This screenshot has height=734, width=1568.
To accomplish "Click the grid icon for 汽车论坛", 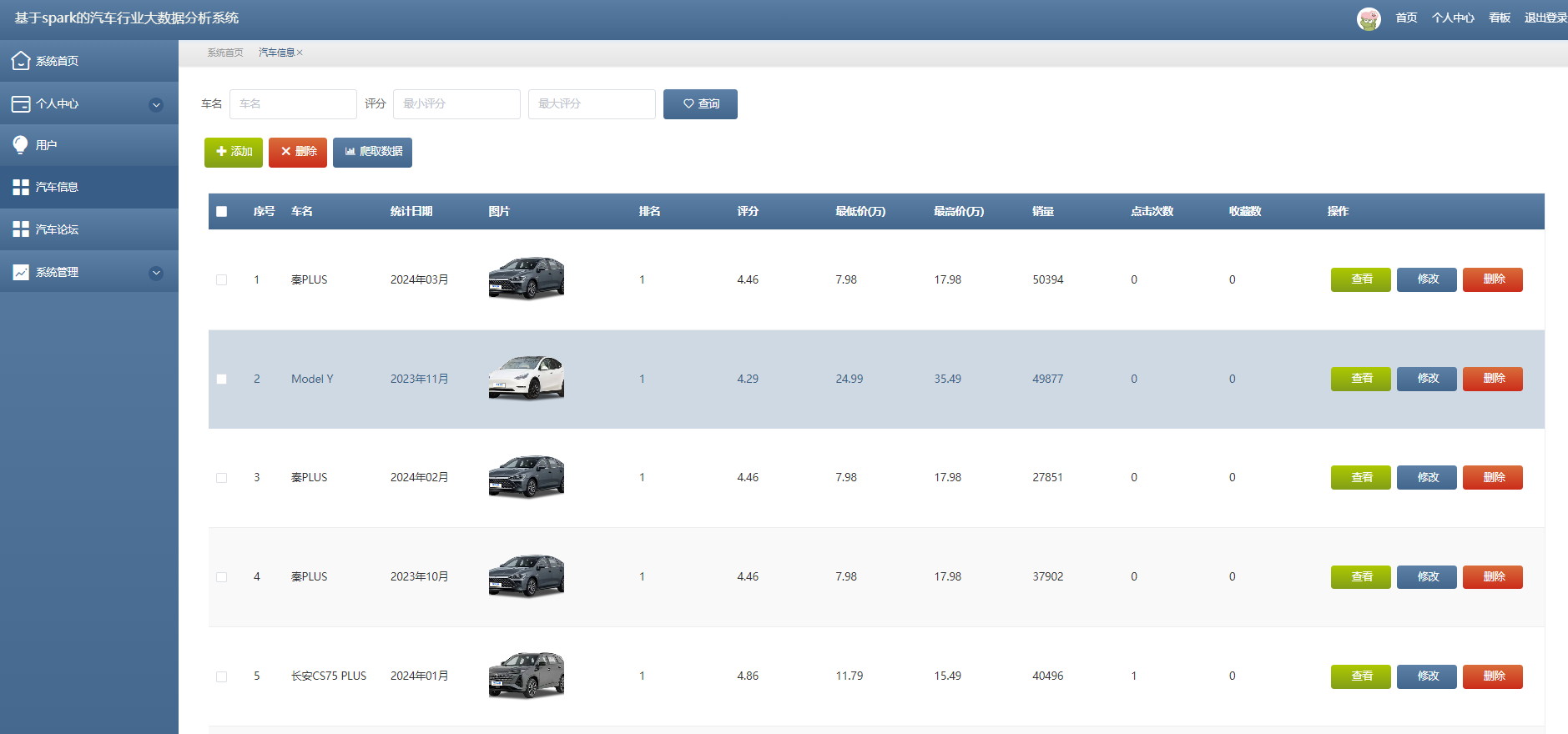I will (21, 229).
